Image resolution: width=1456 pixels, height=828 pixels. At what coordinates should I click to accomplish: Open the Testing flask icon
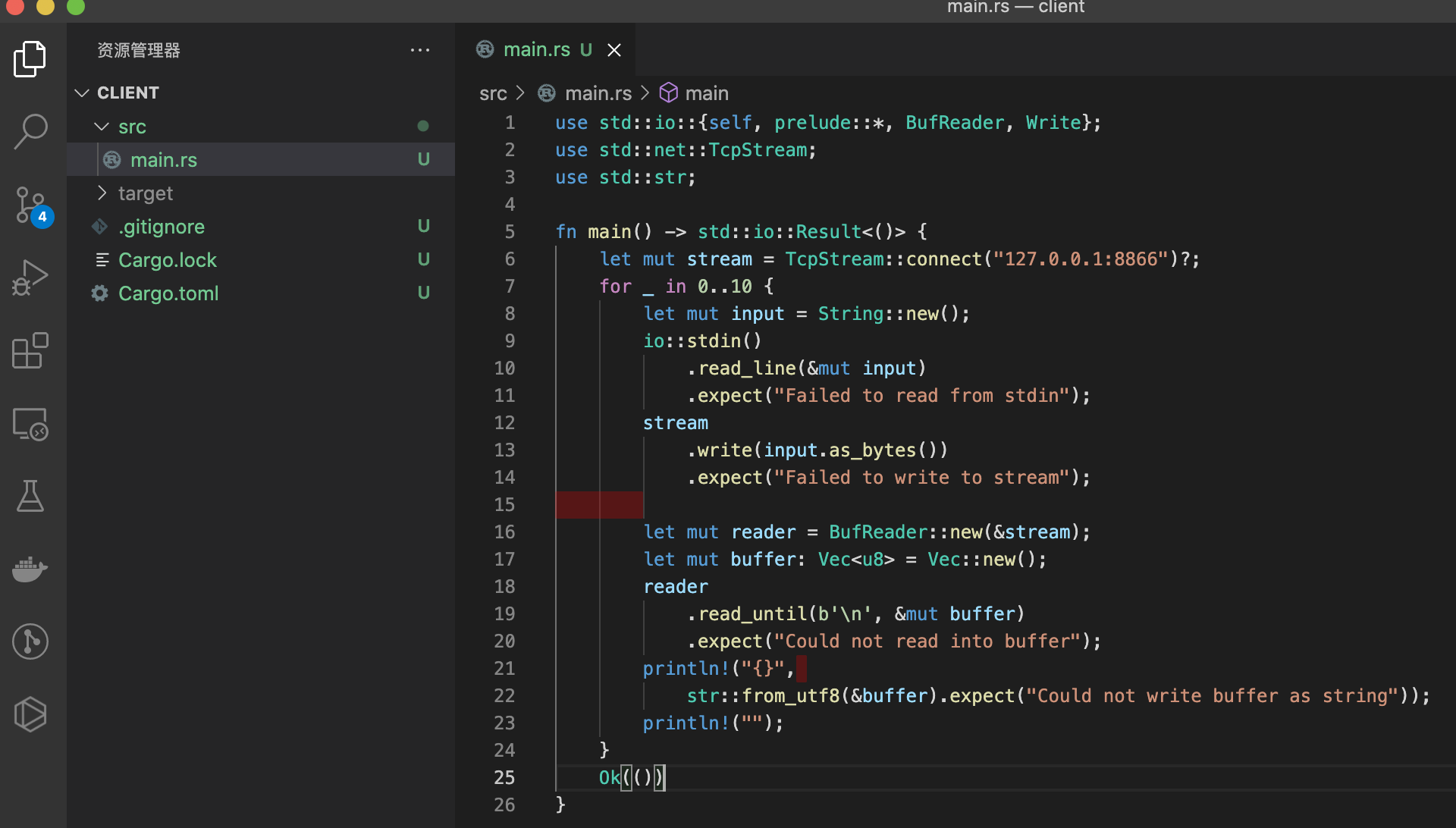coord(30,497)
